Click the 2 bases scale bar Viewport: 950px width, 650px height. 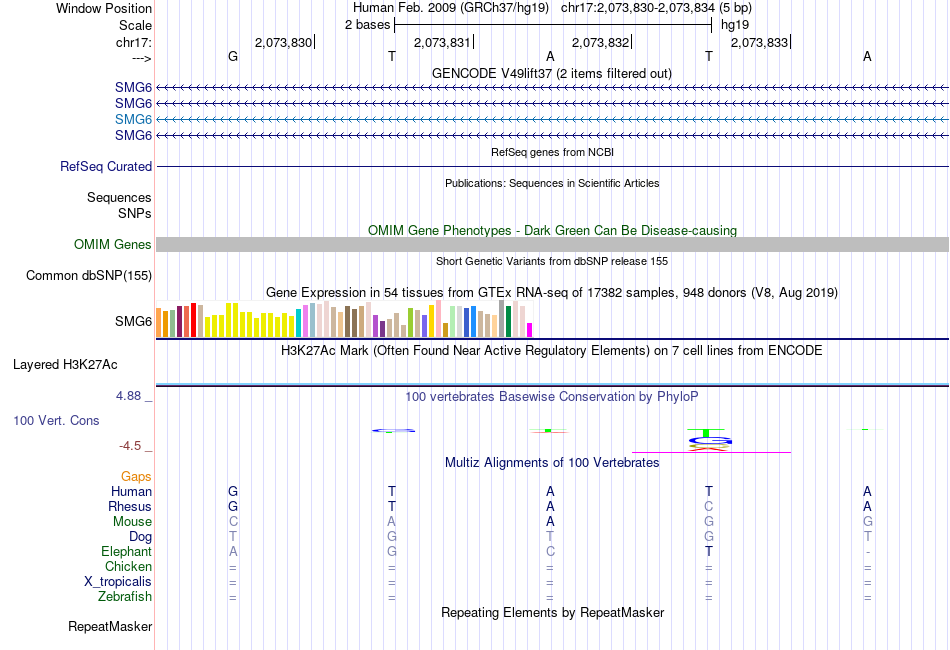click(x=553, y=25)
